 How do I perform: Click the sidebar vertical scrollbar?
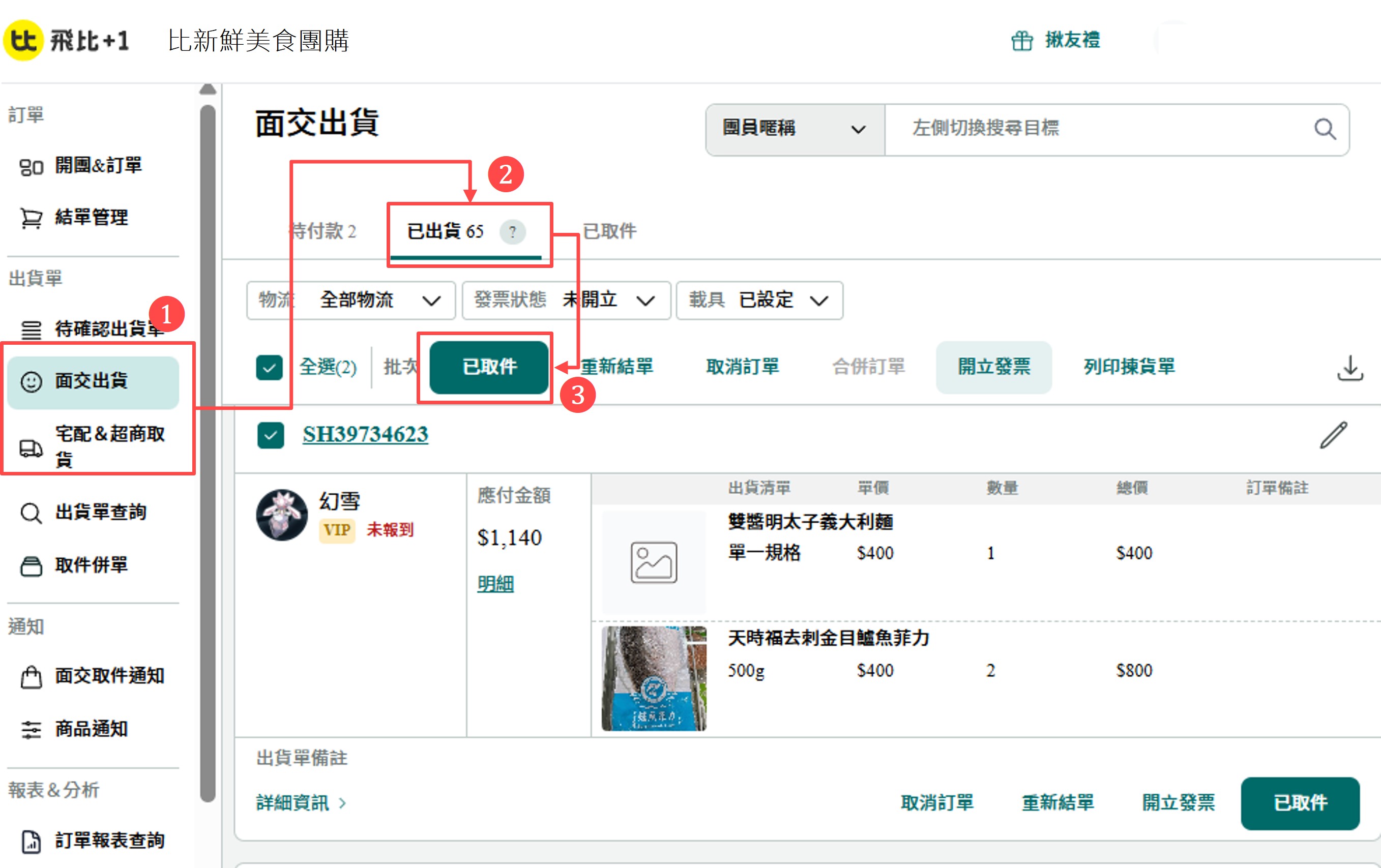[208, 453]
